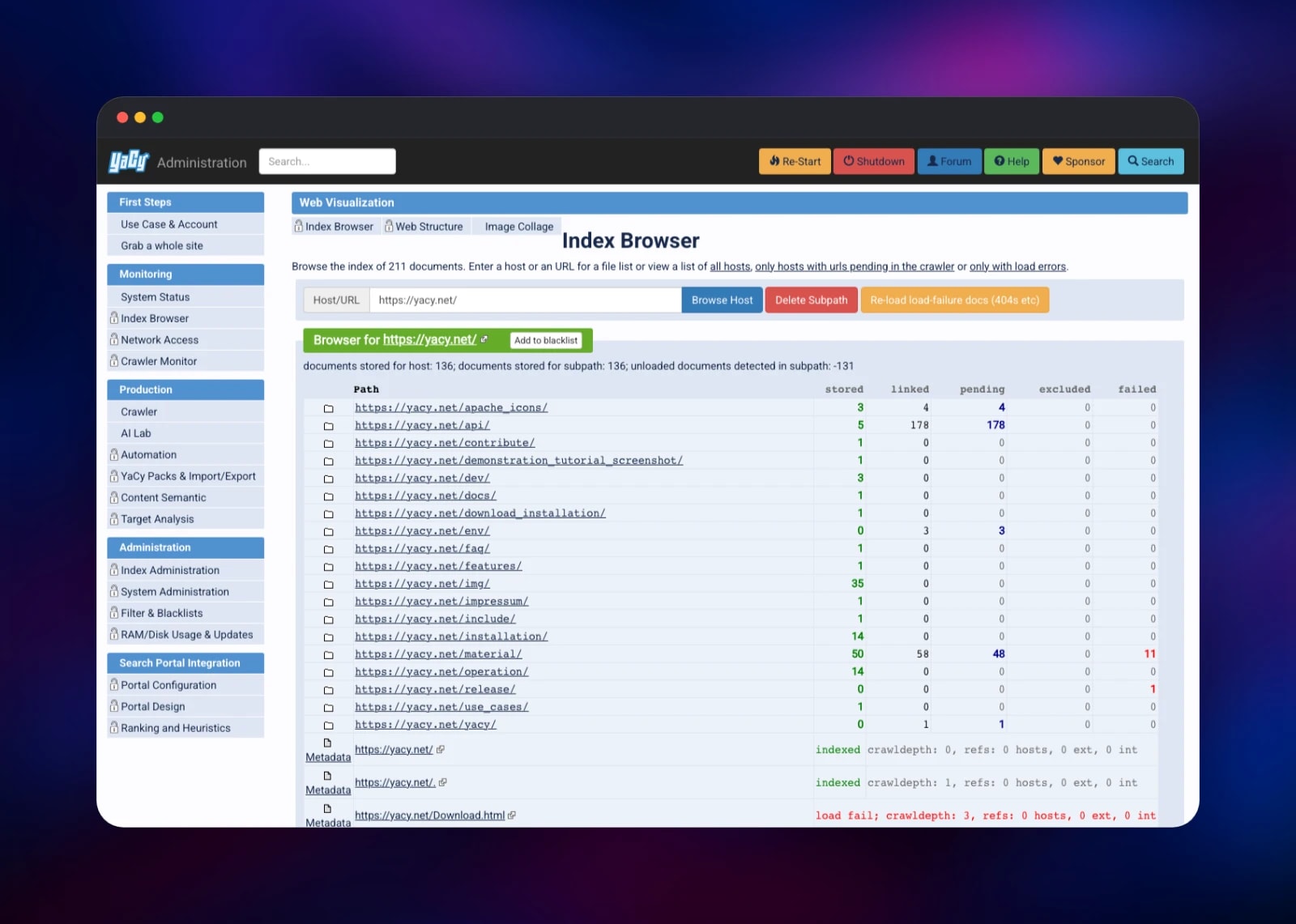1296x924 pixels.
Task: Open folder icon for include row
Action: (328, 620)
